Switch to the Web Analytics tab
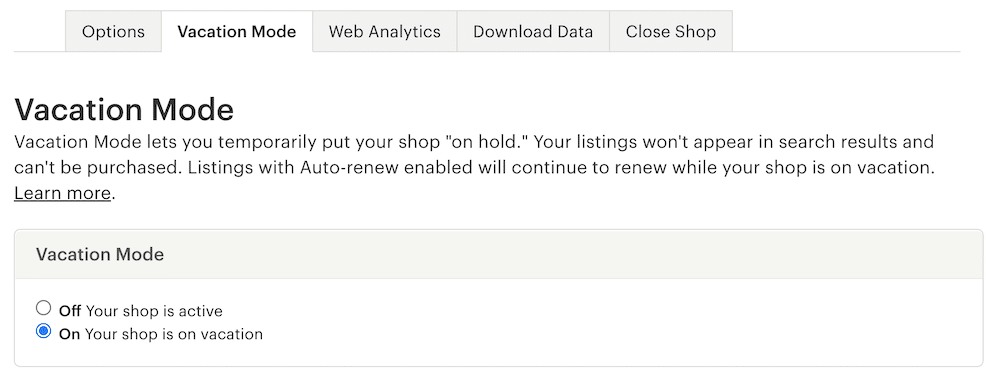This screenshot has width=1000, height=387. tap(385, 31)
